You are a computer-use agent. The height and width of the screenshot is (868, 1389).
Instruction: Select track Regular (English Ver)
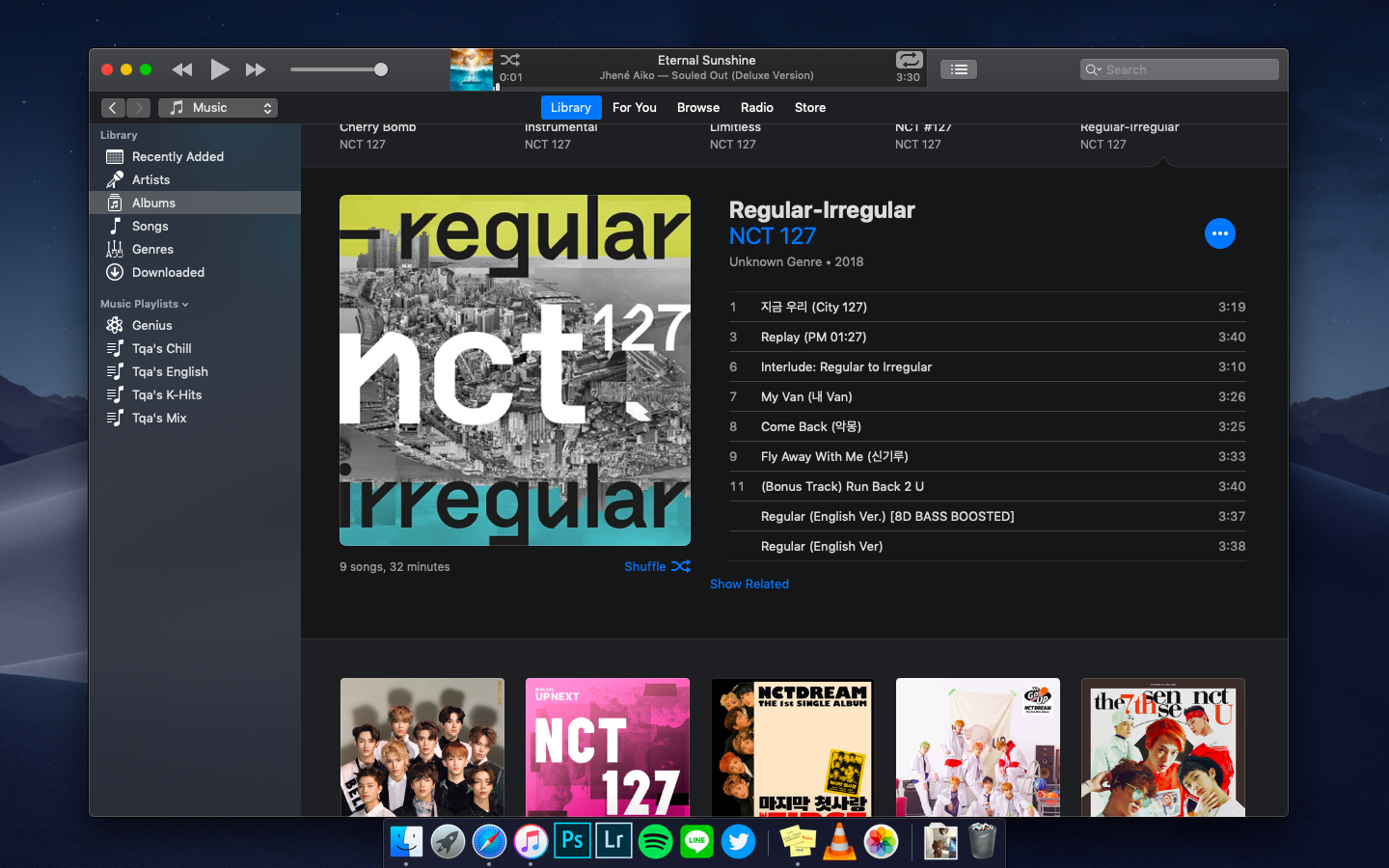988,546
